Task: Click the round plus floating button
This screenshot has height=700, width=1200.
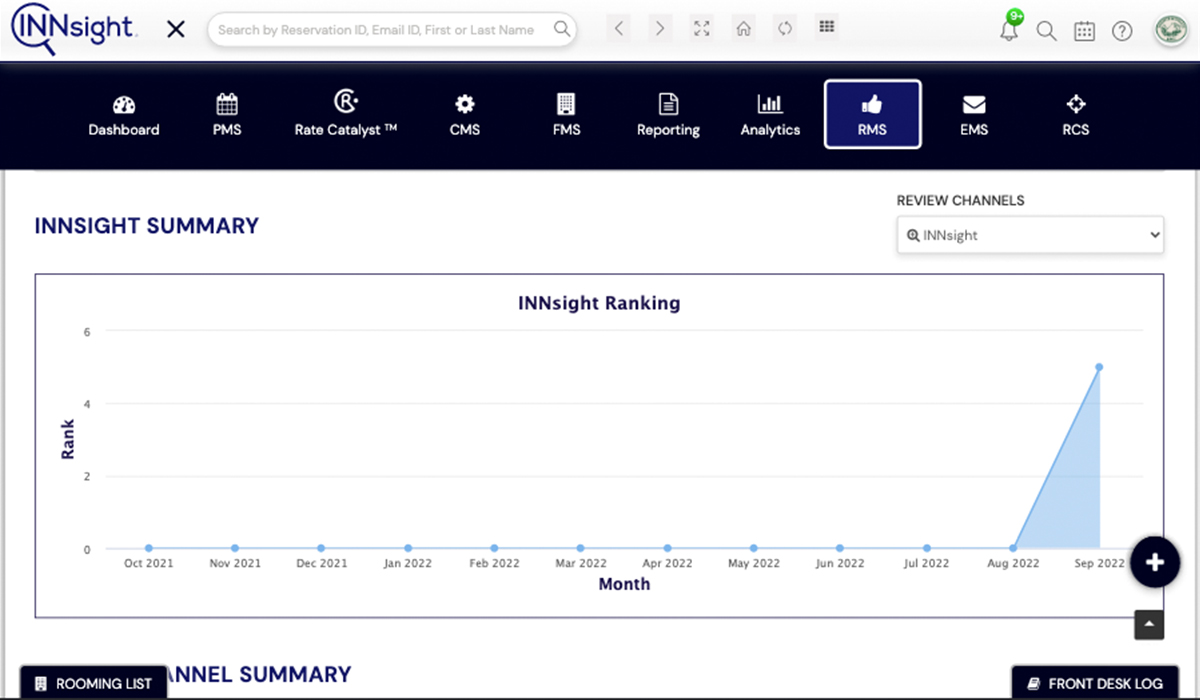Action: click(1155, 561)
